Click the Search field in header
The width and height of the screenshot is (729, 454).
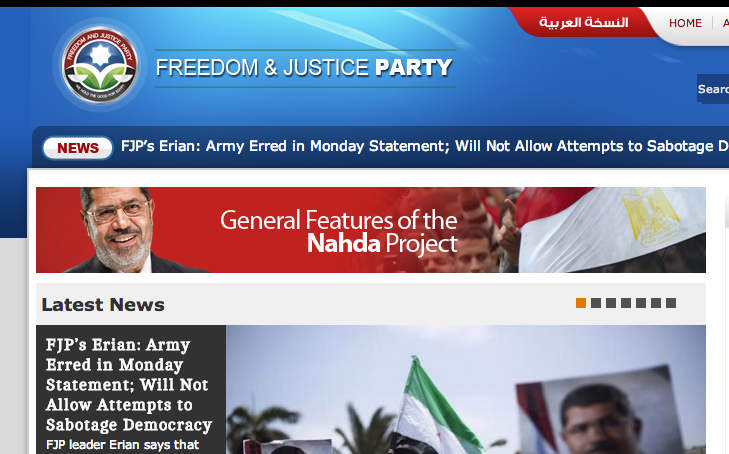713,89
